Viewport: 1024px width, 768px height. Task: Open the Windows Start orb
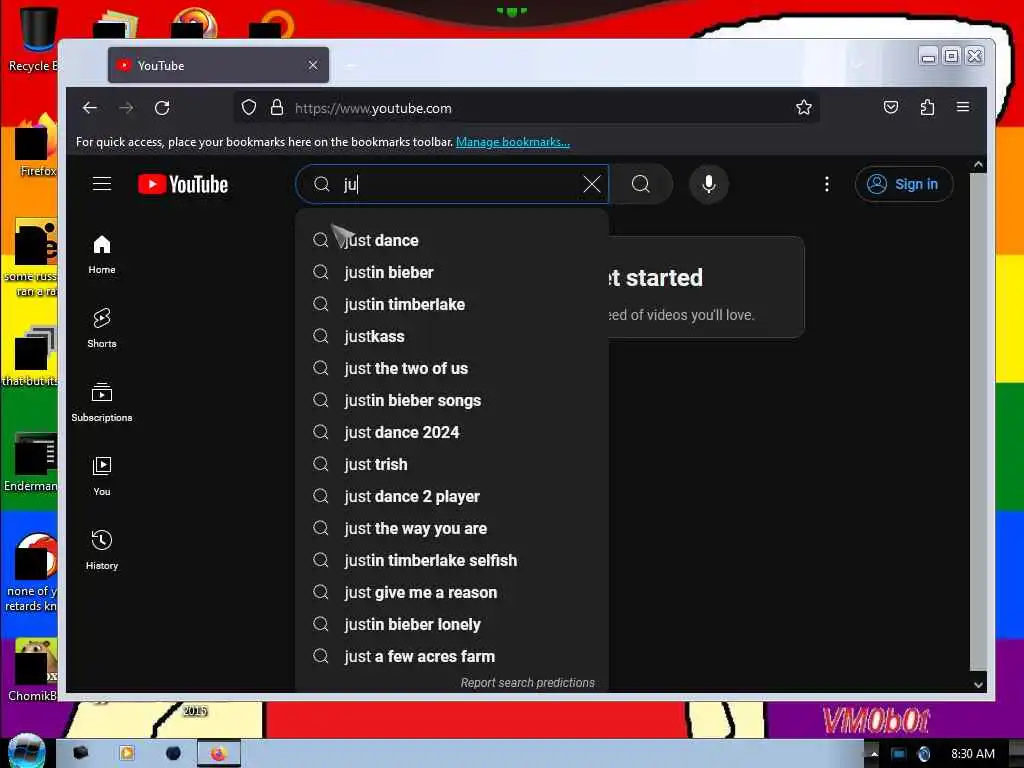[x=26, y=751]
